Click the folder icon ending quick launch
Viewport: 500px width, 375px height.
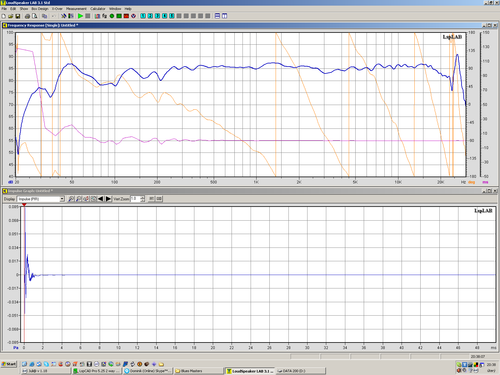(x=161, y=364)
